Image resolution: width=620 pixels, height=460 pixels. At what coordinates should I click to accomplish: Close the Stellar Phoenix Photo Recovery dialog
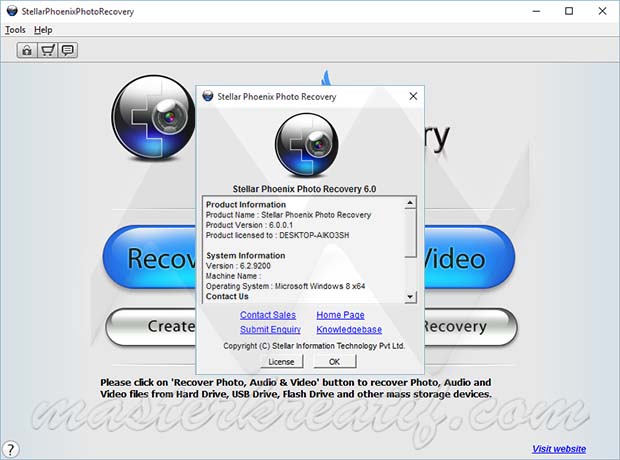point(413,96)
